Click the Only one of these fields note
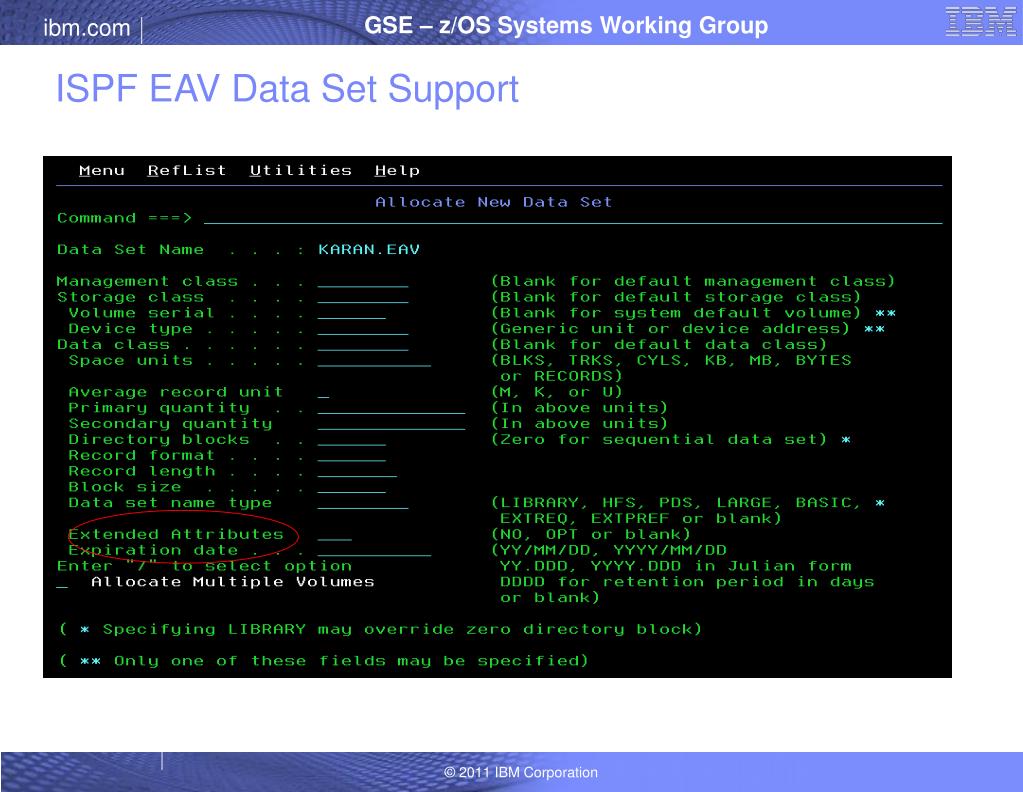 click(324, 661)
